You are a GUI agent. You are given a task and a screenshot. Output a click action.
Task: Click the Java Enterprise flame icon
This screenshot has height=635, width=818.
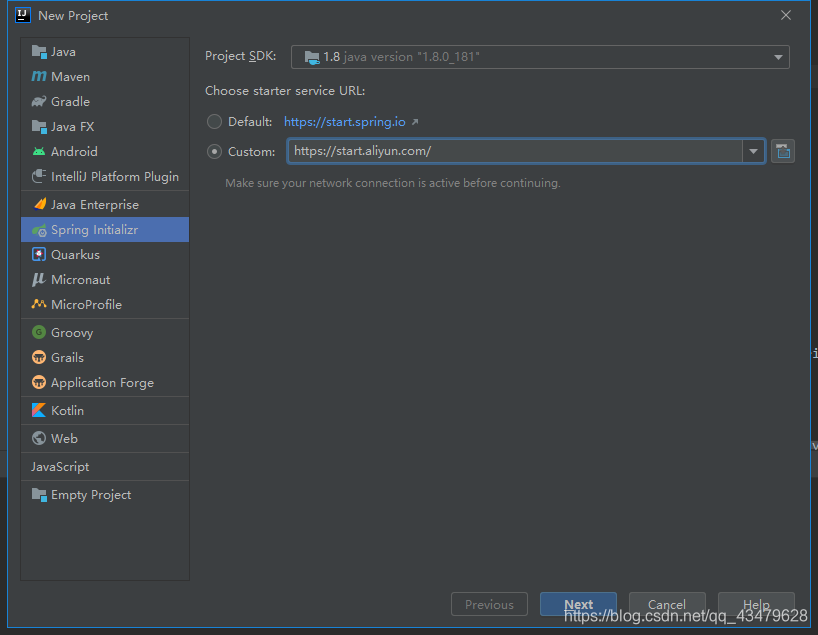pos(39,205)
